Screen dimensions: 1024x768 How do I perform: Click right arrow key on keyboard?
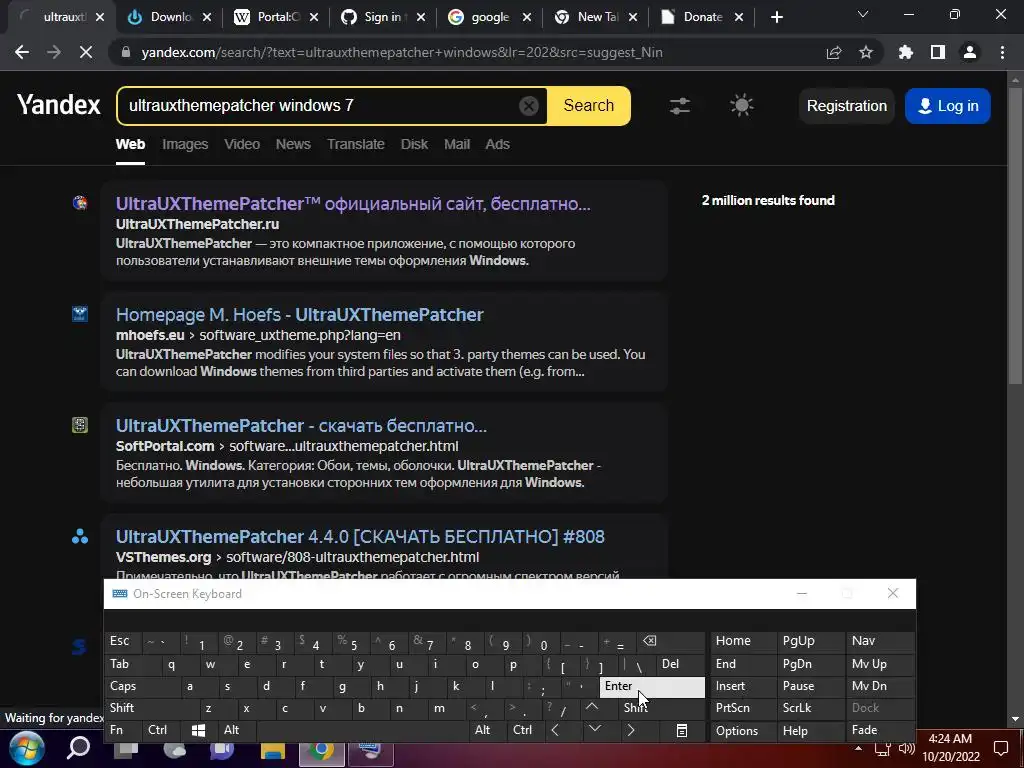coord(631,730)
